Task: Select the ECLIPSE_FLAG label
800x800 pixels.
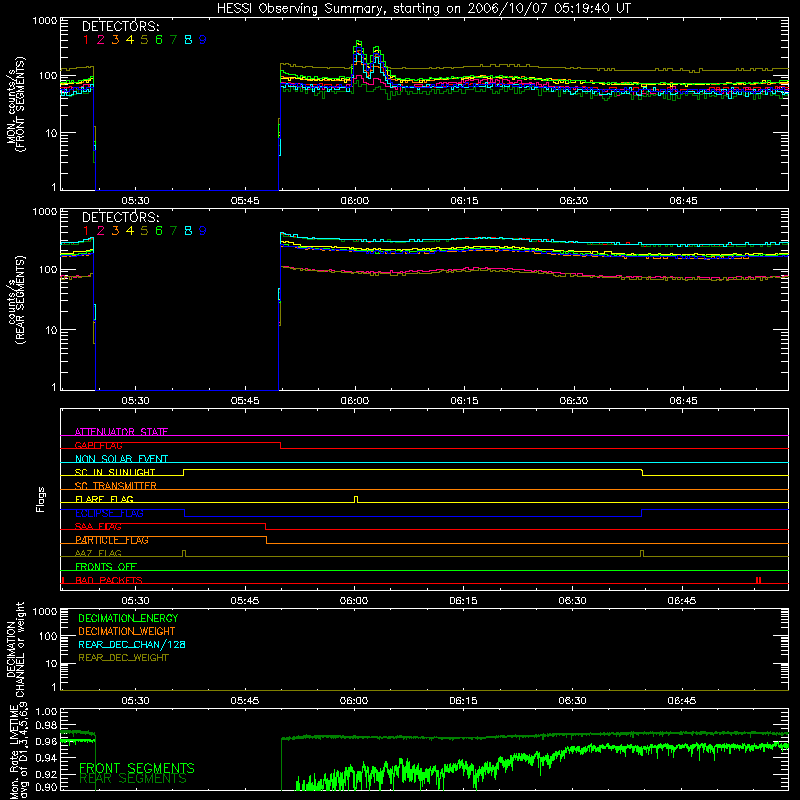Action: click(x=109, y=513)
